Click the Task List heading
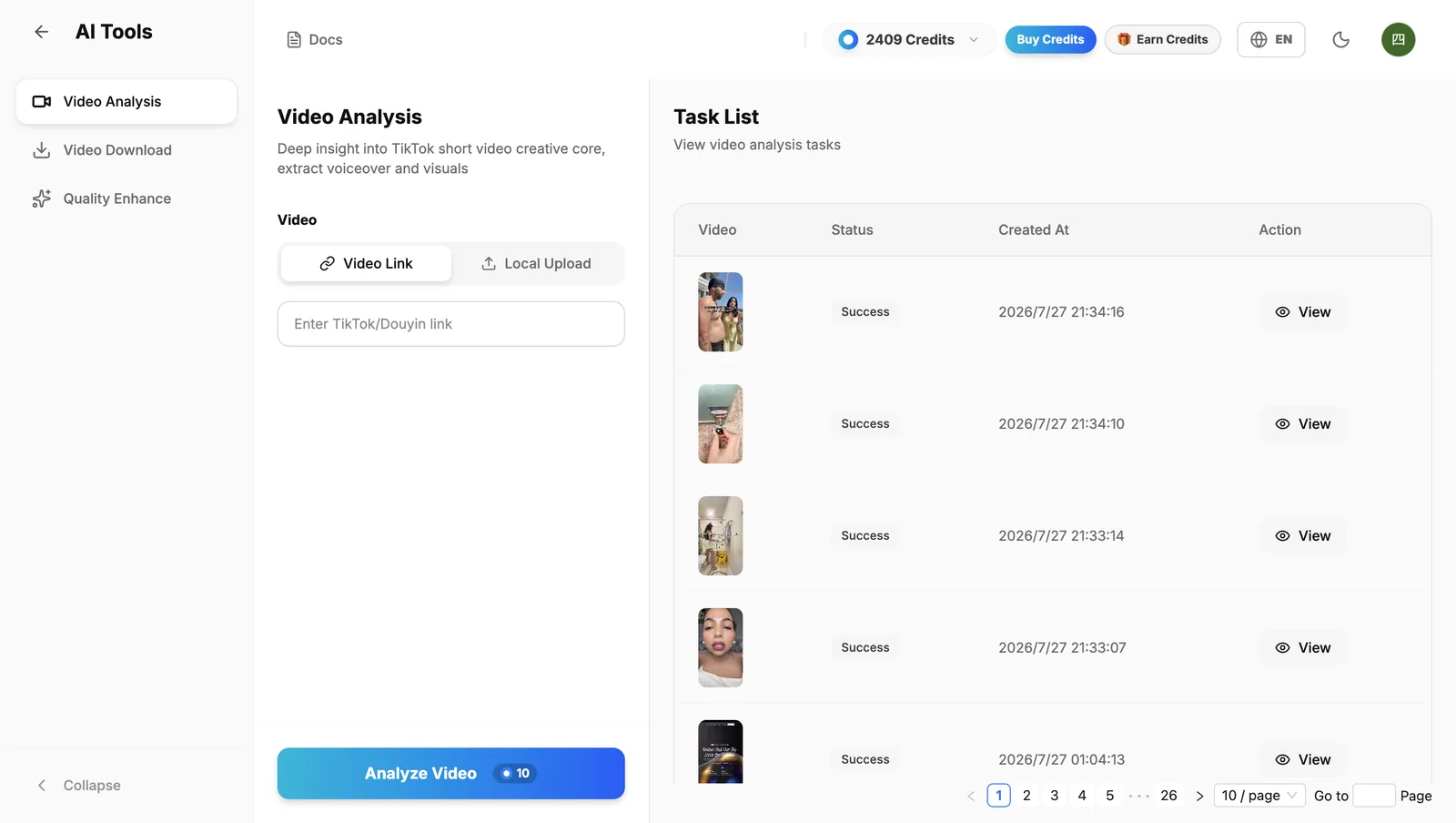Viewport: 1456px width, 823px height. 715,117
